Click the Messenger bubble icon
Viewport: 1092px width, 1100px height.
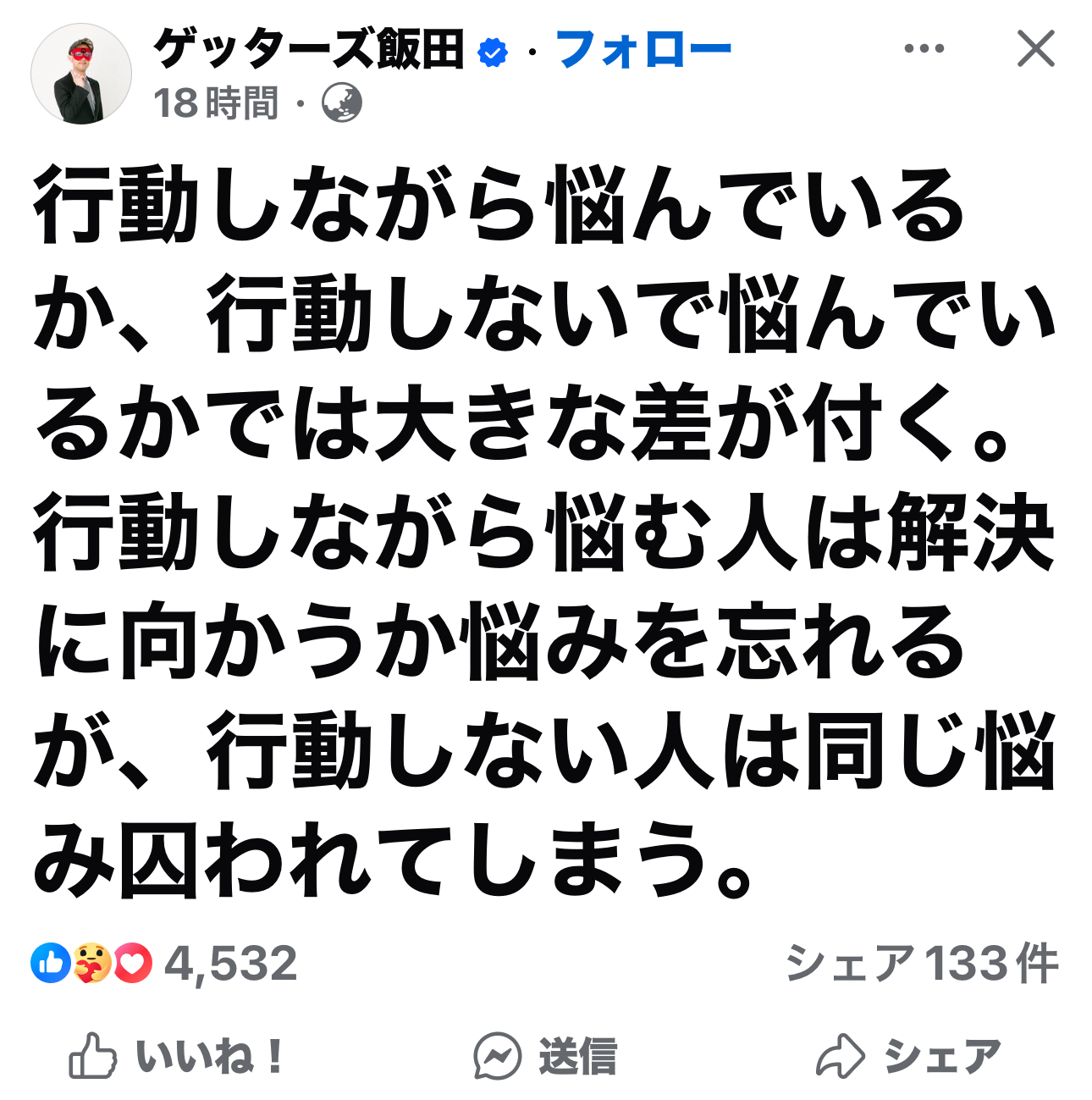tap(498, 1056)
